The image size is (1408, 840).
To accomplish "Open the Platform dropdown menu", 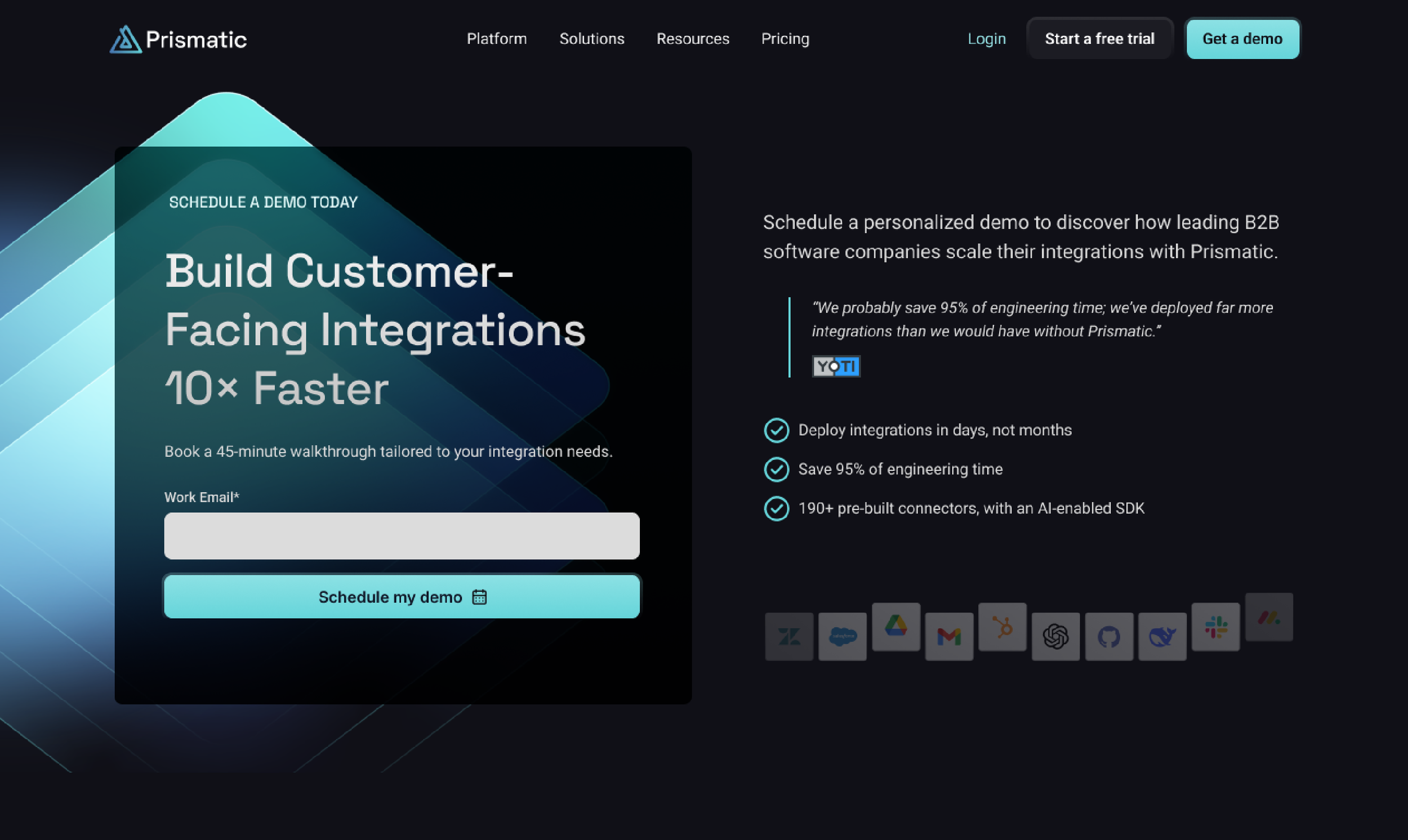I will (497, 38).
